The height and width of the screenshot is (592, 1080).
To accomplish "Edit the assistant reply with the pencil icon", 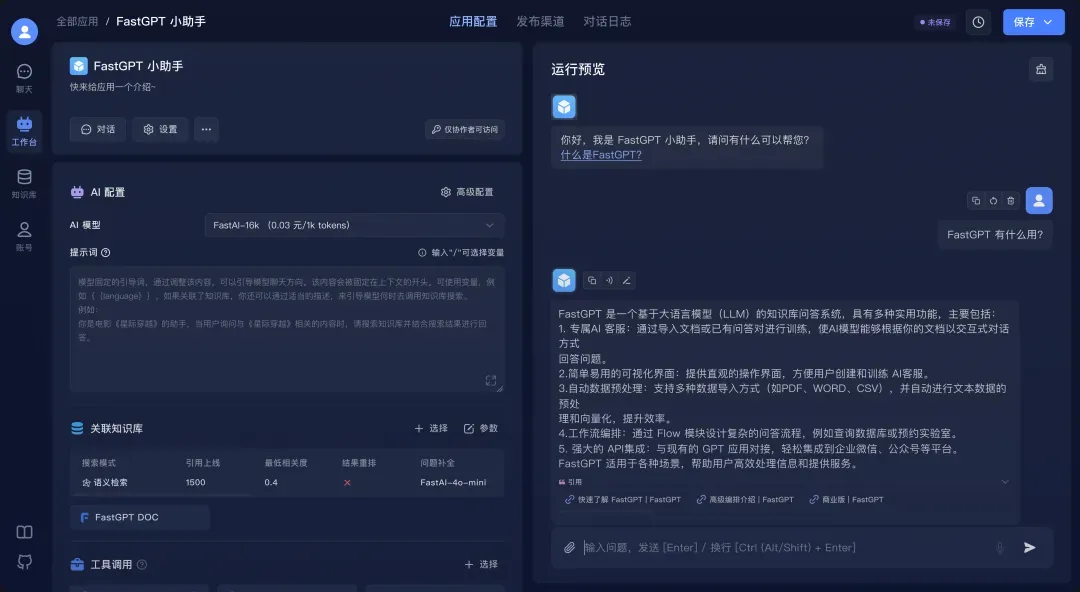I will tap(626, 280).
